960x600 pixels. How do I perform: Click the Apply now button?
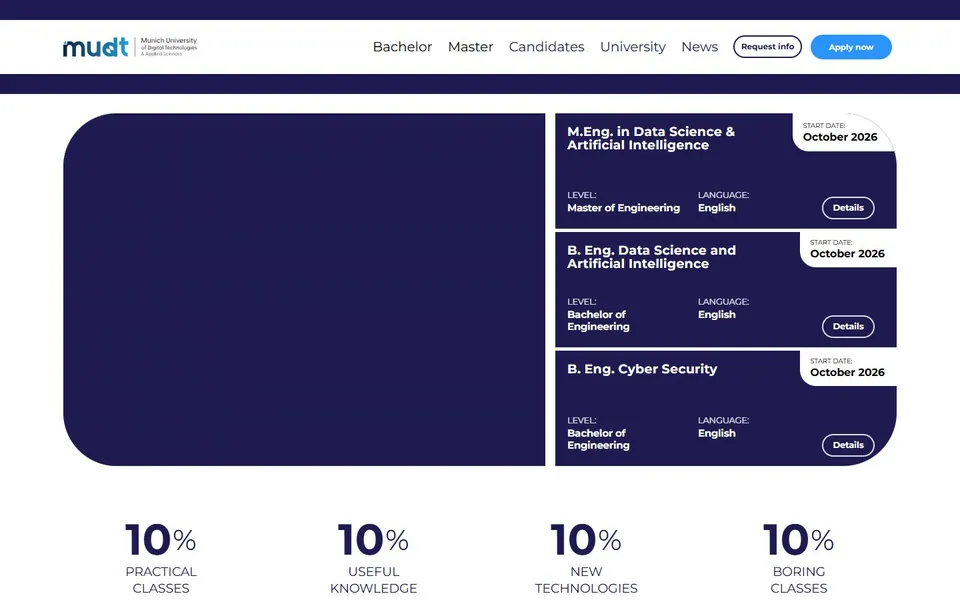(x=851, y=47)
